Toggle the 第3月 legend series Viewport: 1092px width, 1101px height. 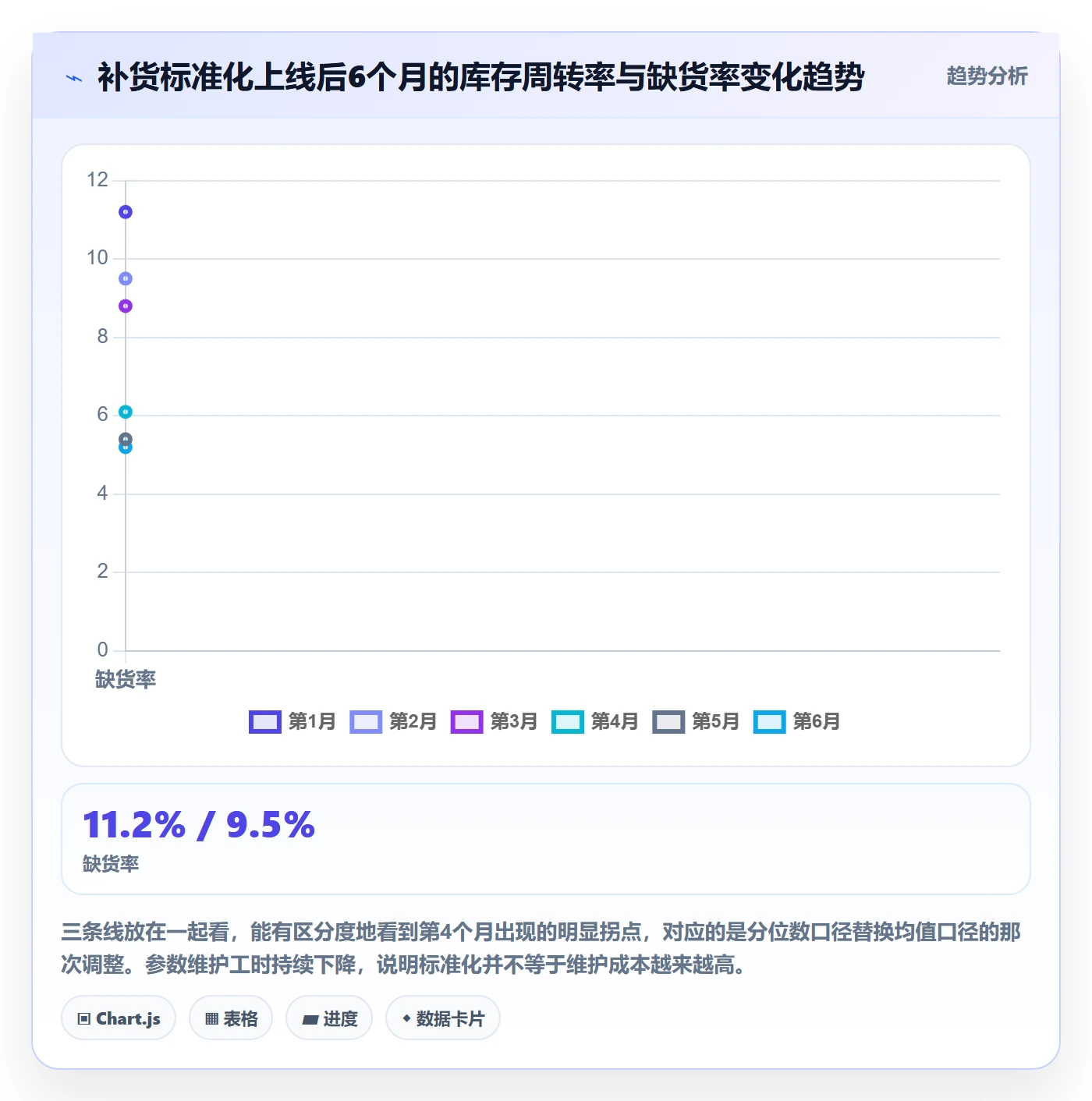click(495, 721)
